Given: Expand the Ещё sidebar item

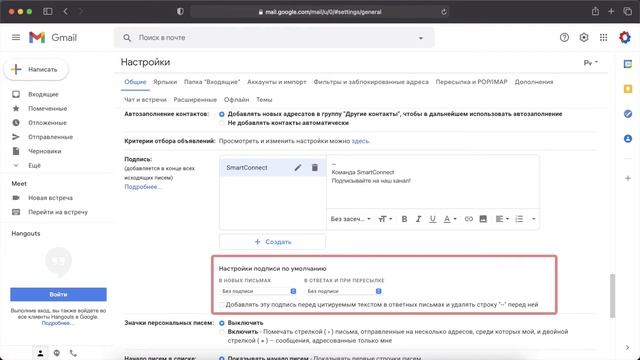Looking at the screenshot, I should [x=34, y=165].
